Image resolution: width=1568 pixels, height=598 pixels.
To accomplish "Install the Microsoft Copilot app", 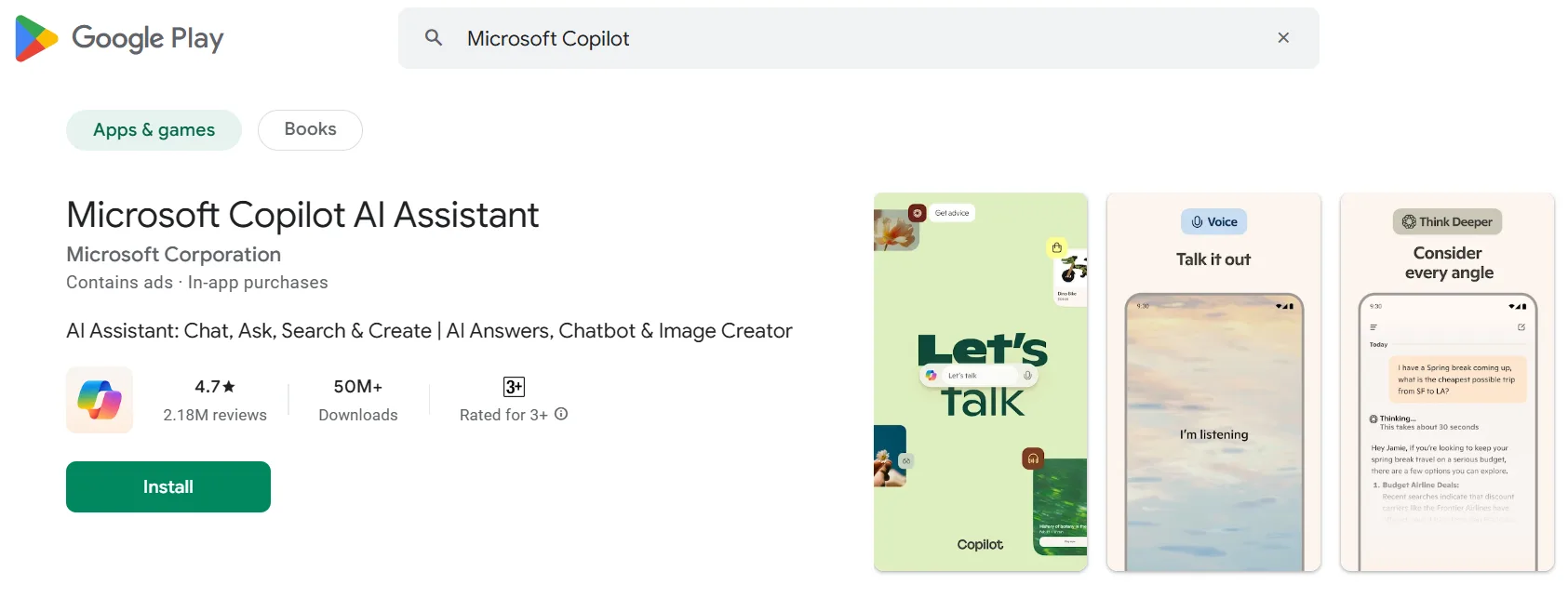I will [x=168, y=487].
